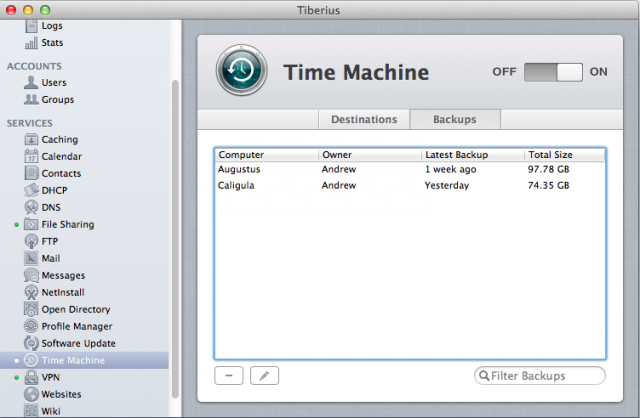
Task: Focus the Filter Backups search field
Action: 540,376
